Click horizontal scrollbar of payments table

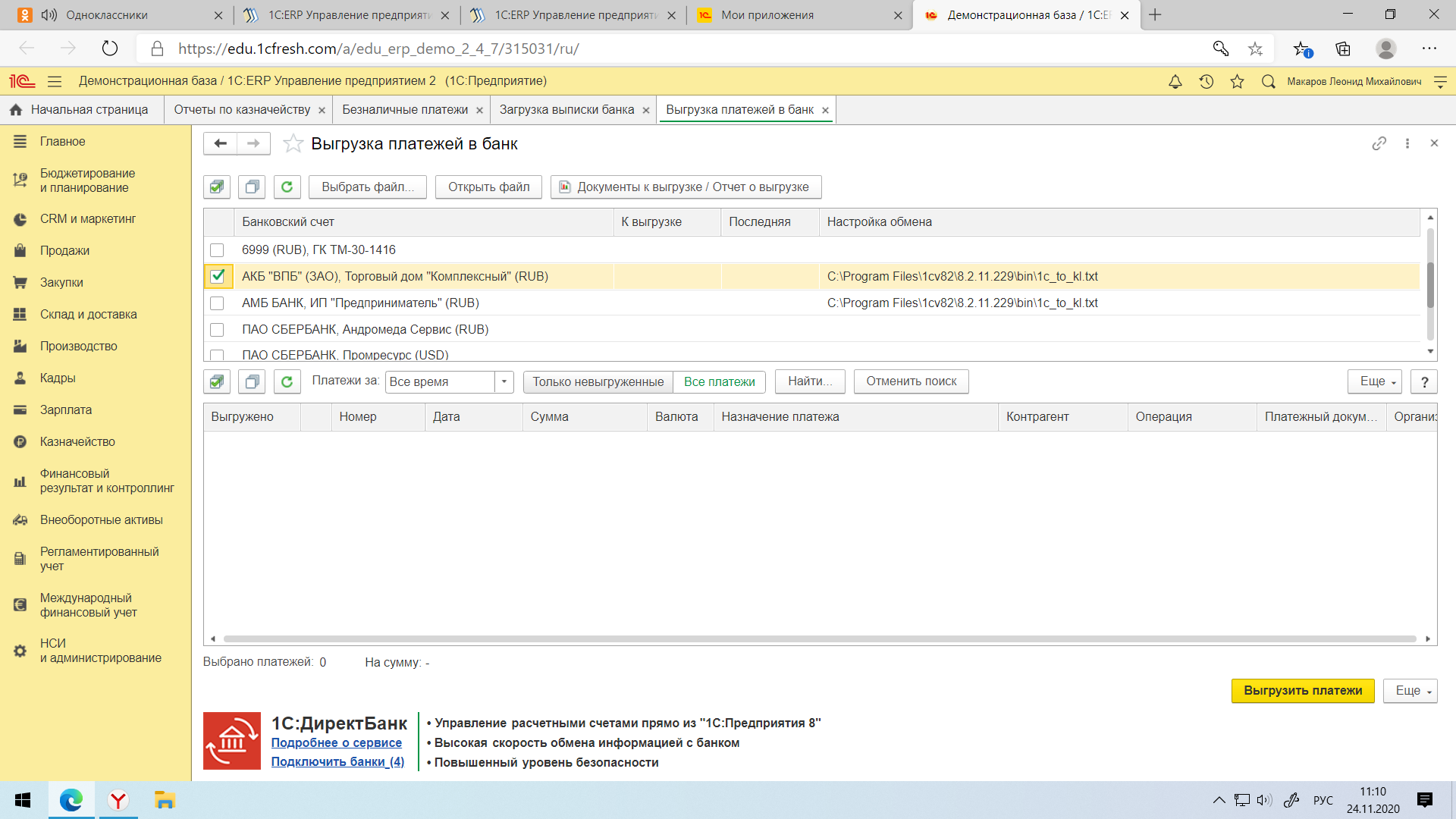(820, 639)
